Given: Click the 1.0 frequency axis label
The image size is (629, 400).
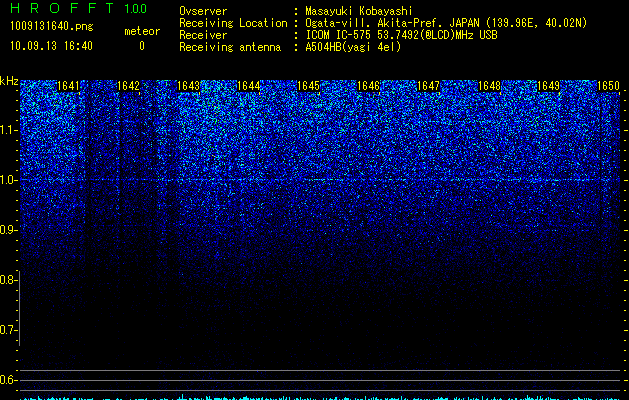Looking at the screenshot, I should pos(8,180).
